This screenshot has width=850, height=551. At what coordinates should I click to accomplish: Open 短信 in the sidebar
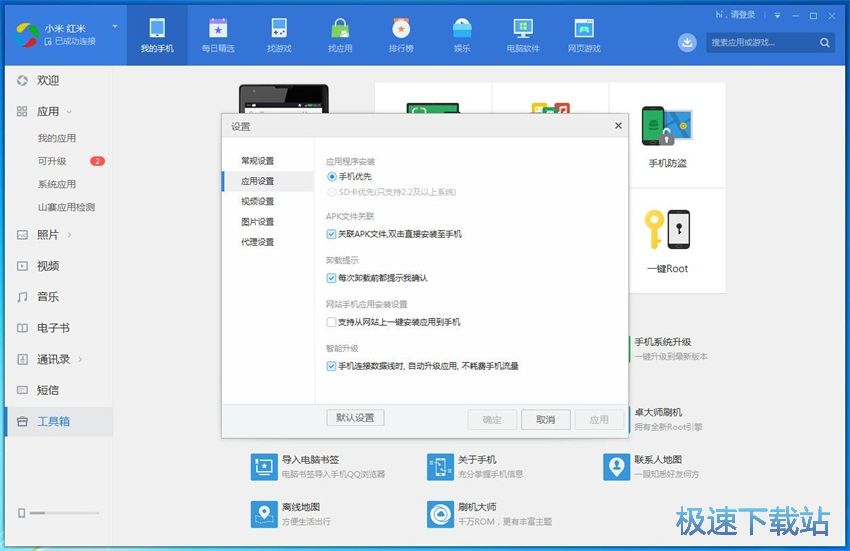point(48,390)
